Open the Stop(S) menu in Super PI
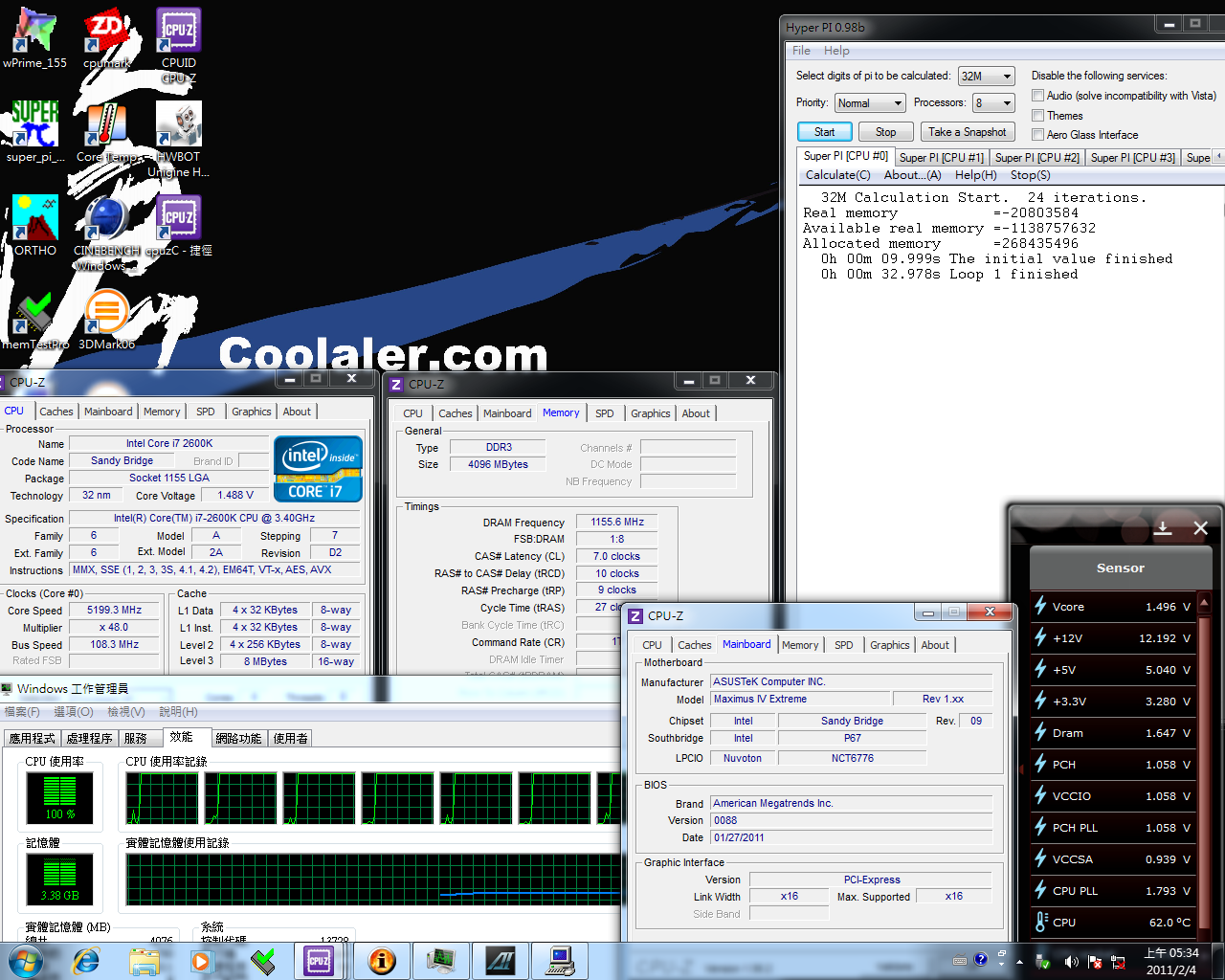The width and height of the screenshot is (1225, 980). coord(1030,175)
